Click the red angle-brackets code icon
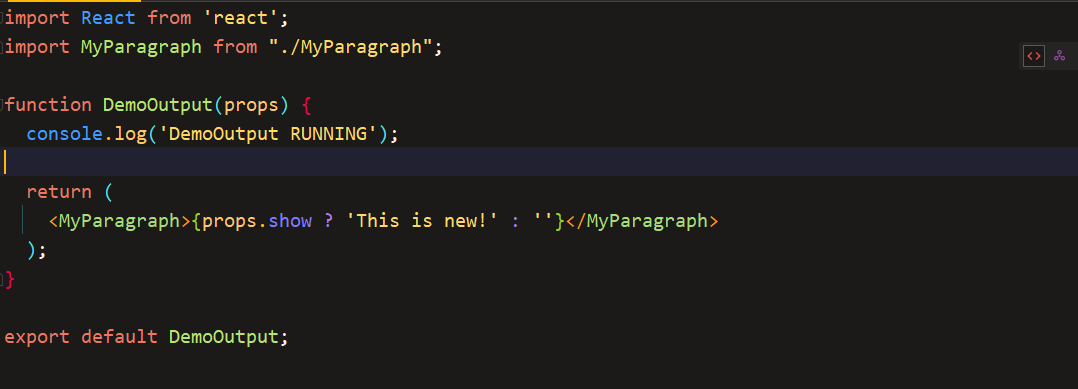This screenshot has height=389, width=1078. [x=1033, y=56]
